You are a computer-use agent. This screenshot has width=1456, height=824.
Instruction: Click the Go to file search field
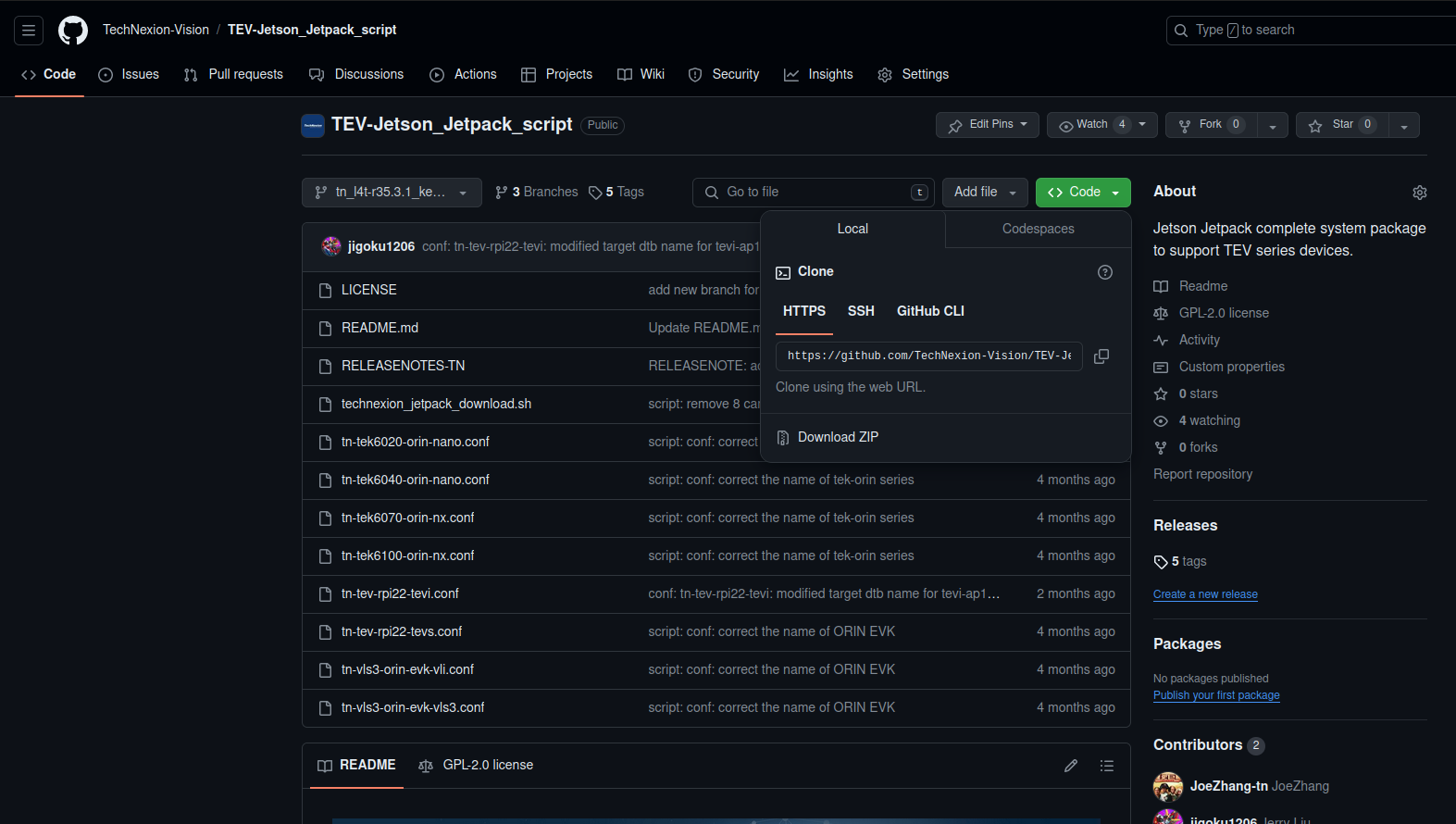(814, 193)
